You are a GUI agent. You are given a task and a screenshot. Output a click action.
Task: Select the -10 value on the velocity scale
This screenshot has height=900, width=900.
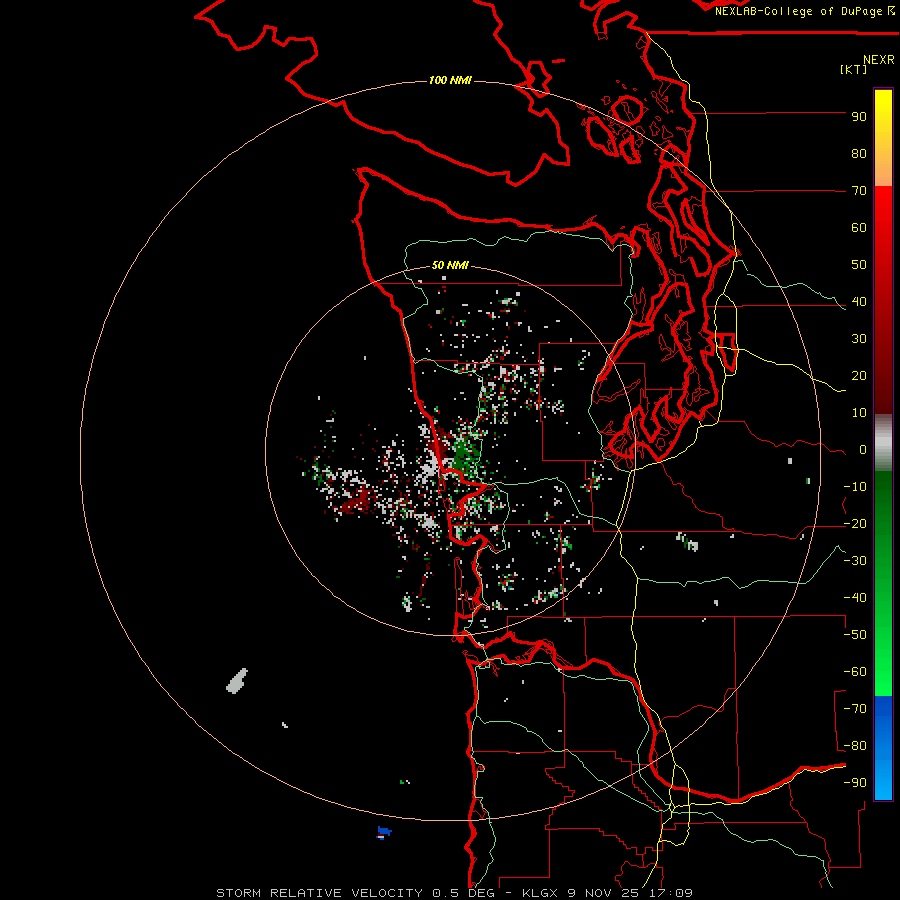click(855, 487)
